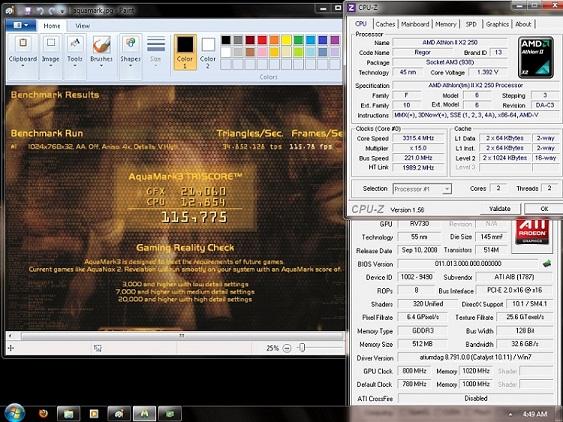Click the ATI Radeon logo in GPU-Z
Screen dimensions: 563x422
532,232
